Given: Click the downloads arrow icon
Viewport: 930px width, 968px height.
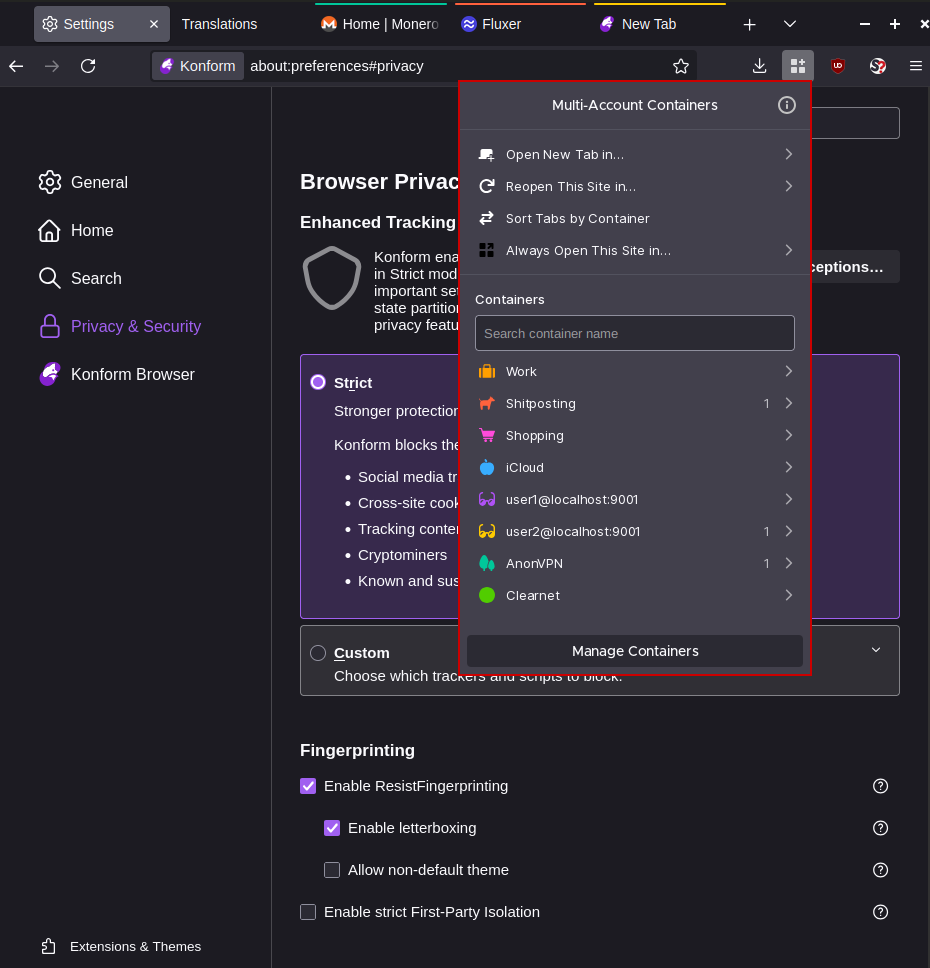Looking at the screenshot, I should [x=759, y=66].
